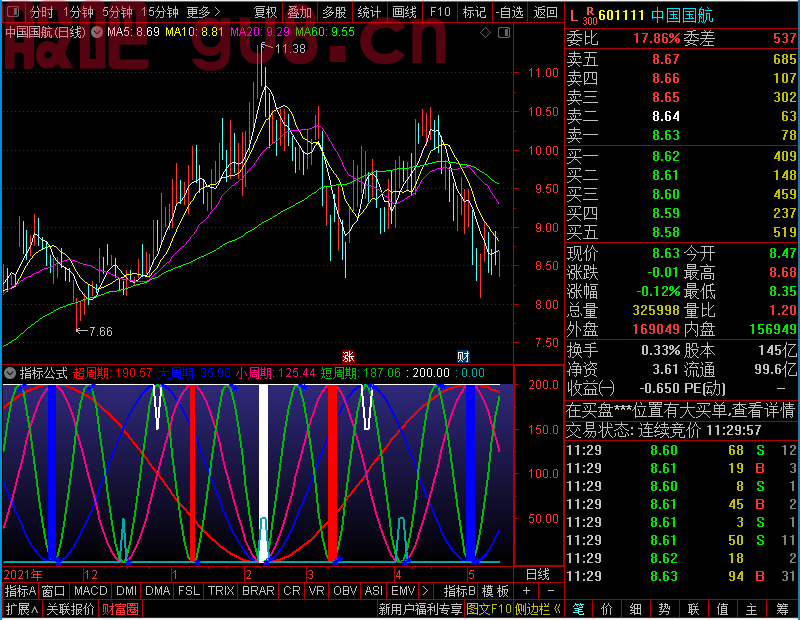
Task: Click the blue 财 marker below the K-line chart
Action: 463,356
